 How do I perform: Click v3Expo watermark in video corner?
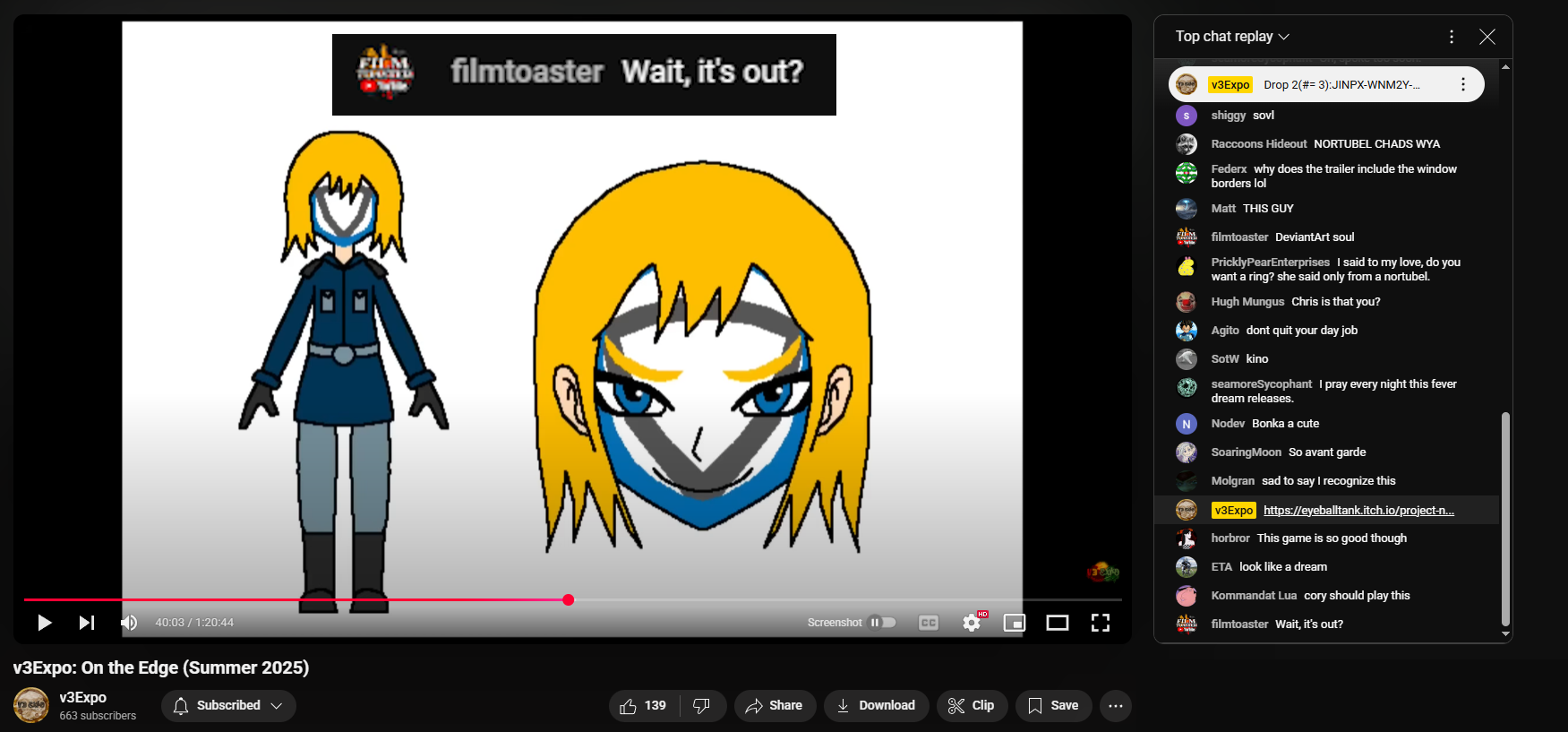[1102, 572]
